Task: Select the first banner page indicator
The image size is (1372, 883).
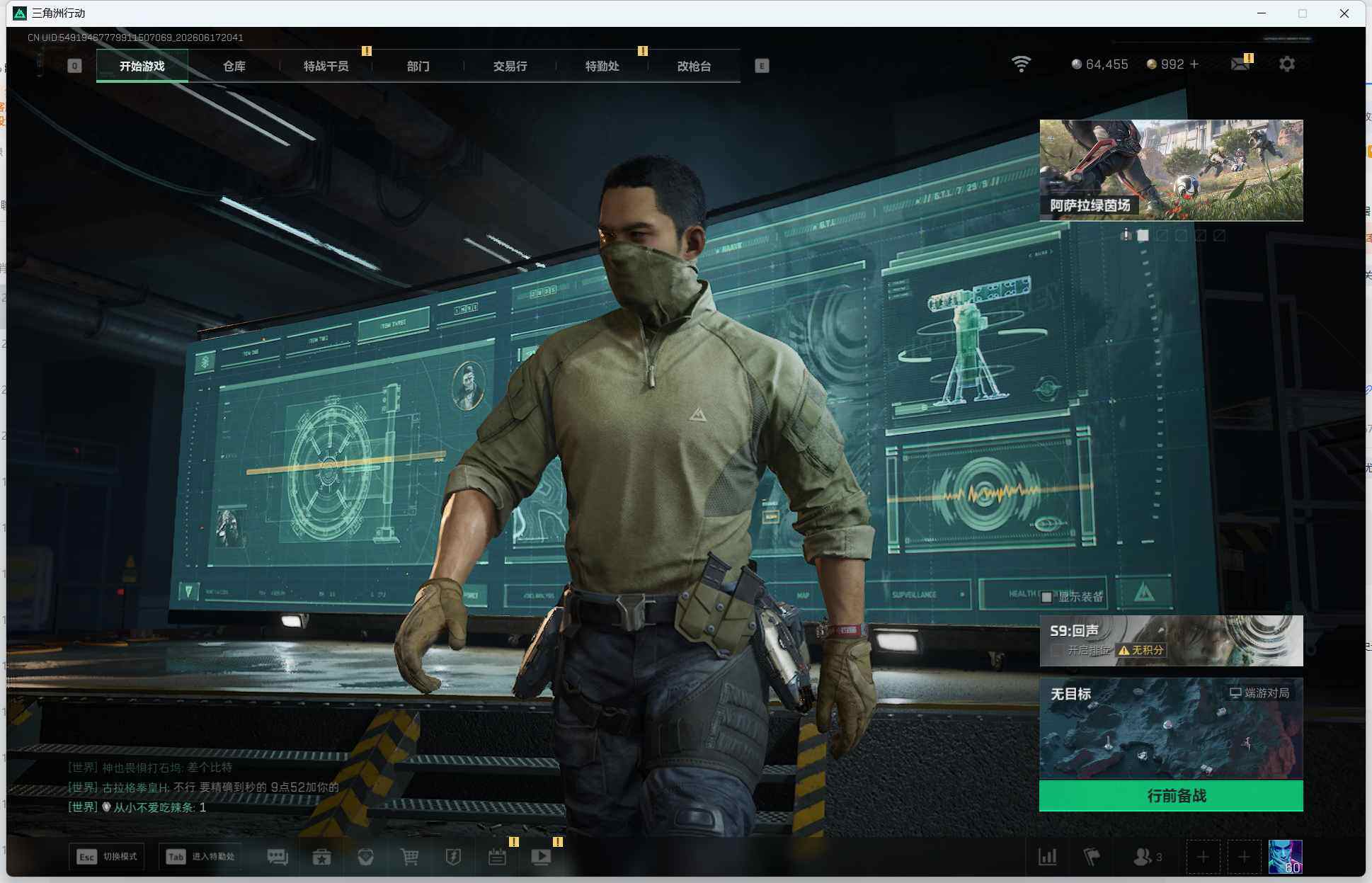Action: [1126, 234]
